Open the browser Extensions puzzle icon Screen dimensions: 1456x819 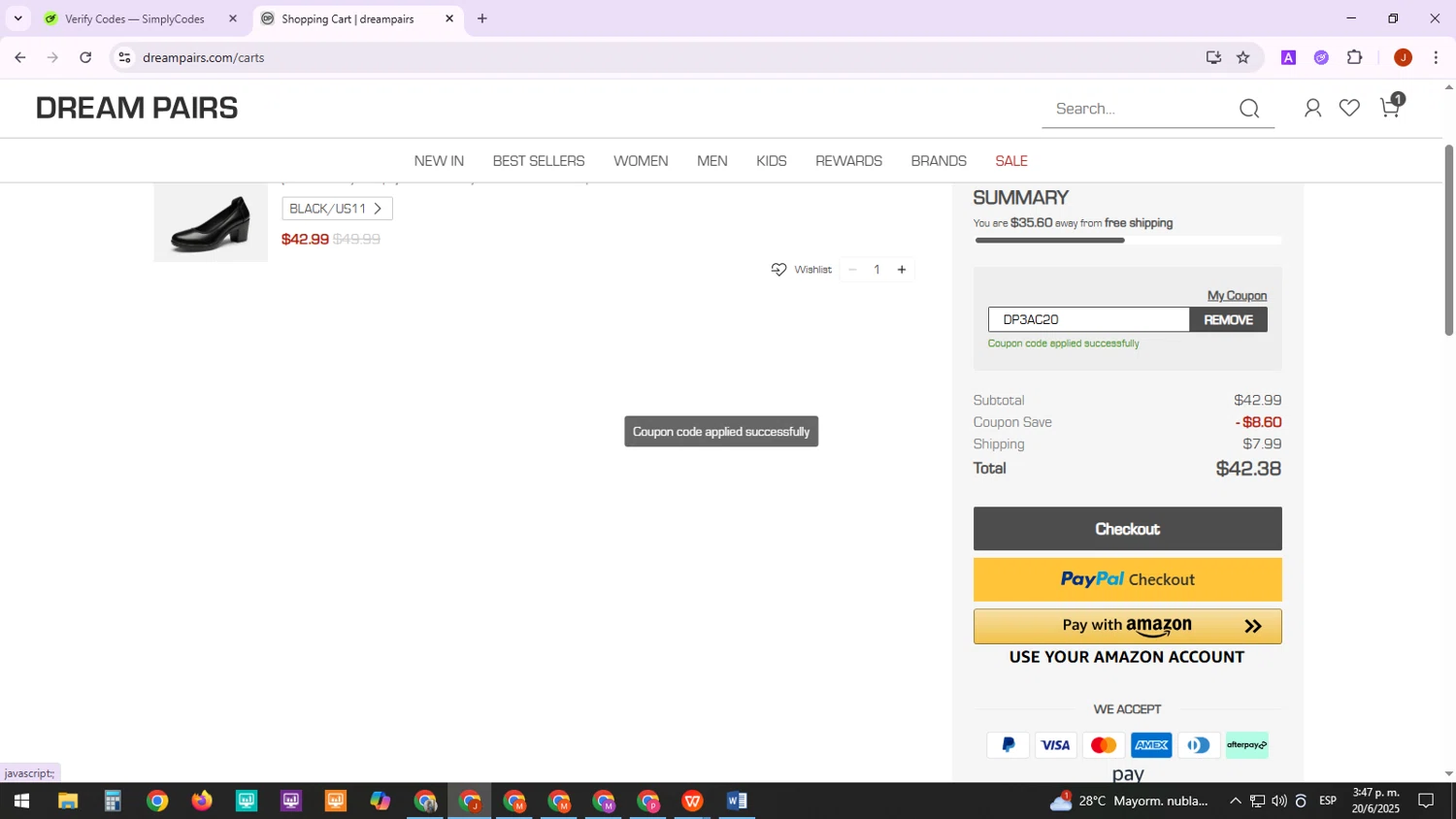pos(1355,58)
